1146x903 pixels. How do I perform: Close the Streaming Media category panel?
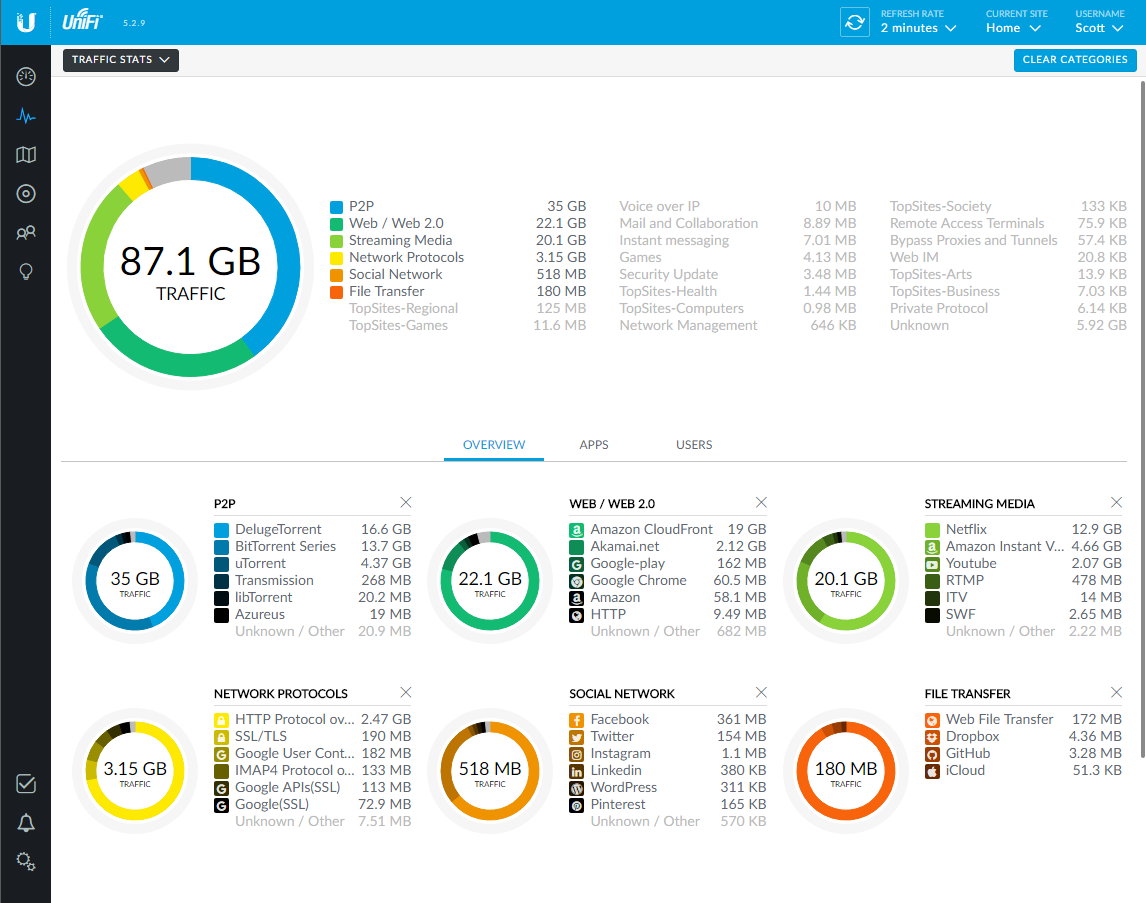[1116, 503]
